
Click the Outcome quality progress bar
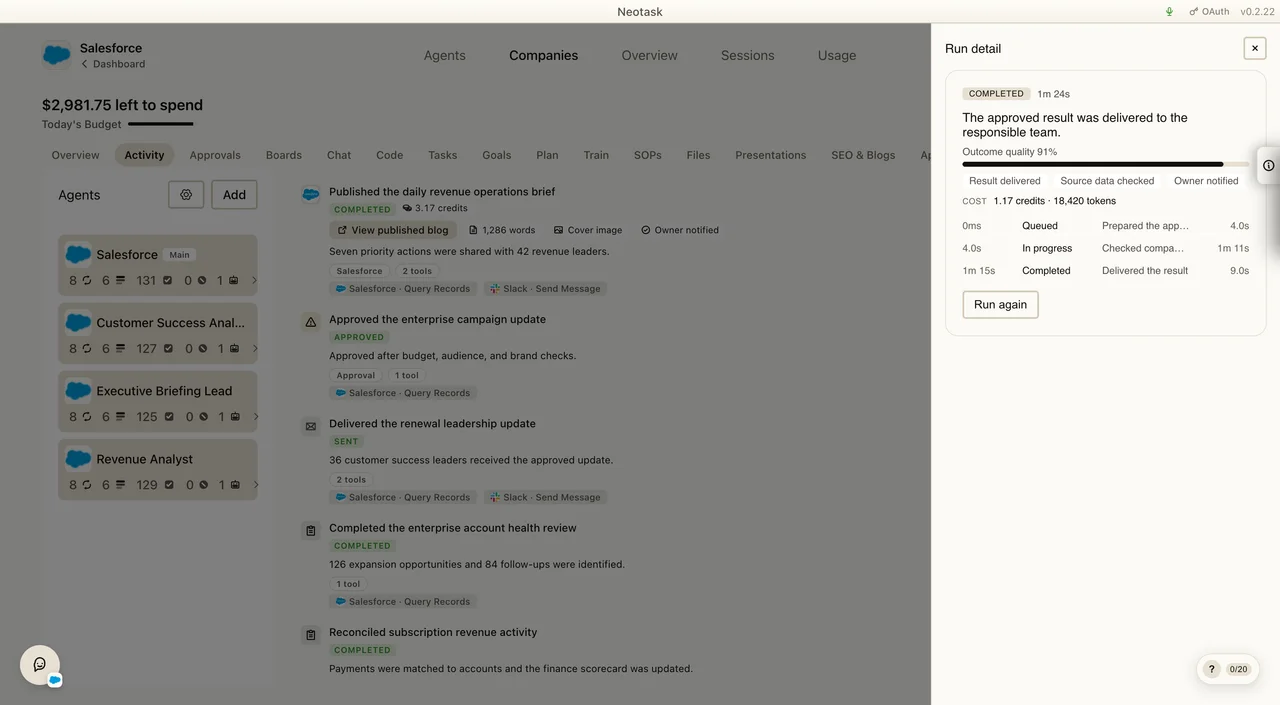pyautogui.click(x=1106, y=164)
